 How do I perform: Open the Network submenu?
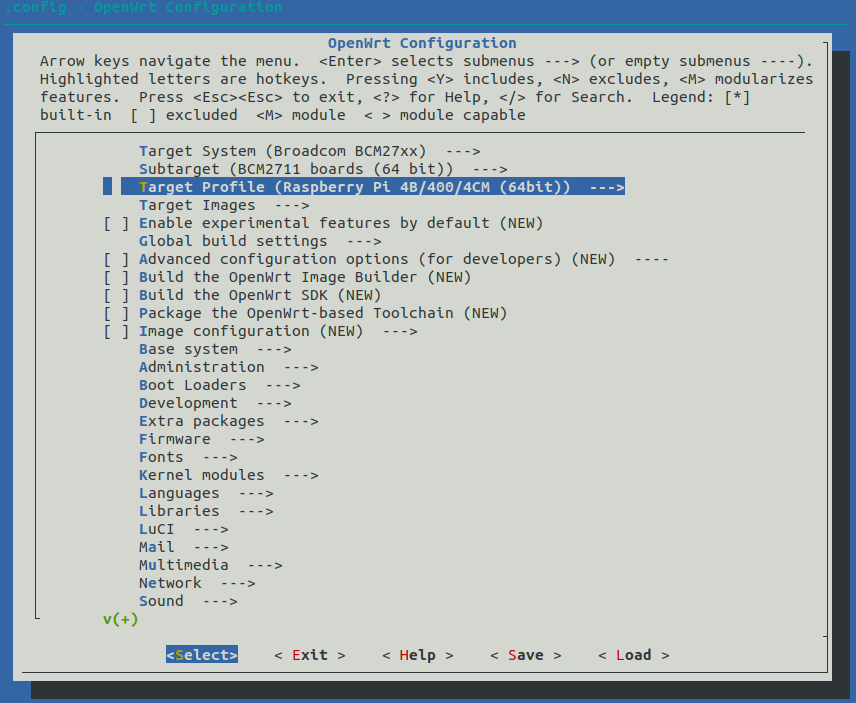197,583
